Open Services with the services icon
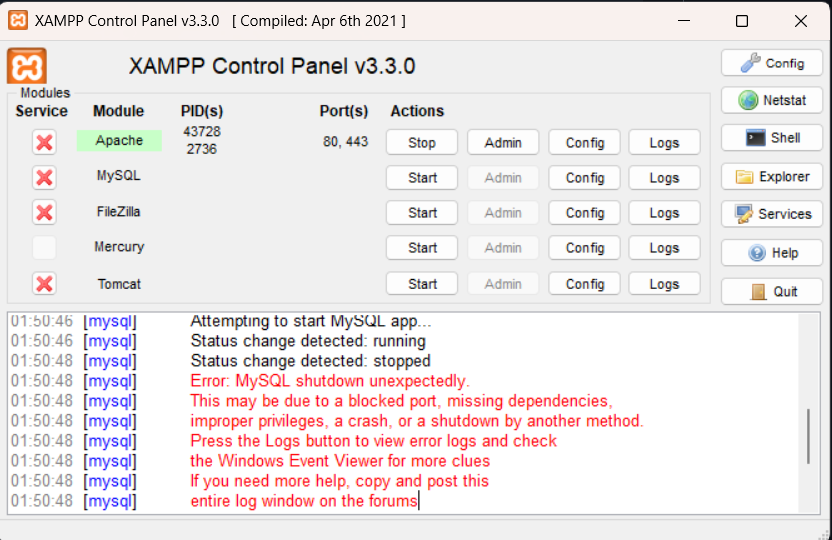The width and height of the screenshot is (832, 540). (x=771, y=214)
